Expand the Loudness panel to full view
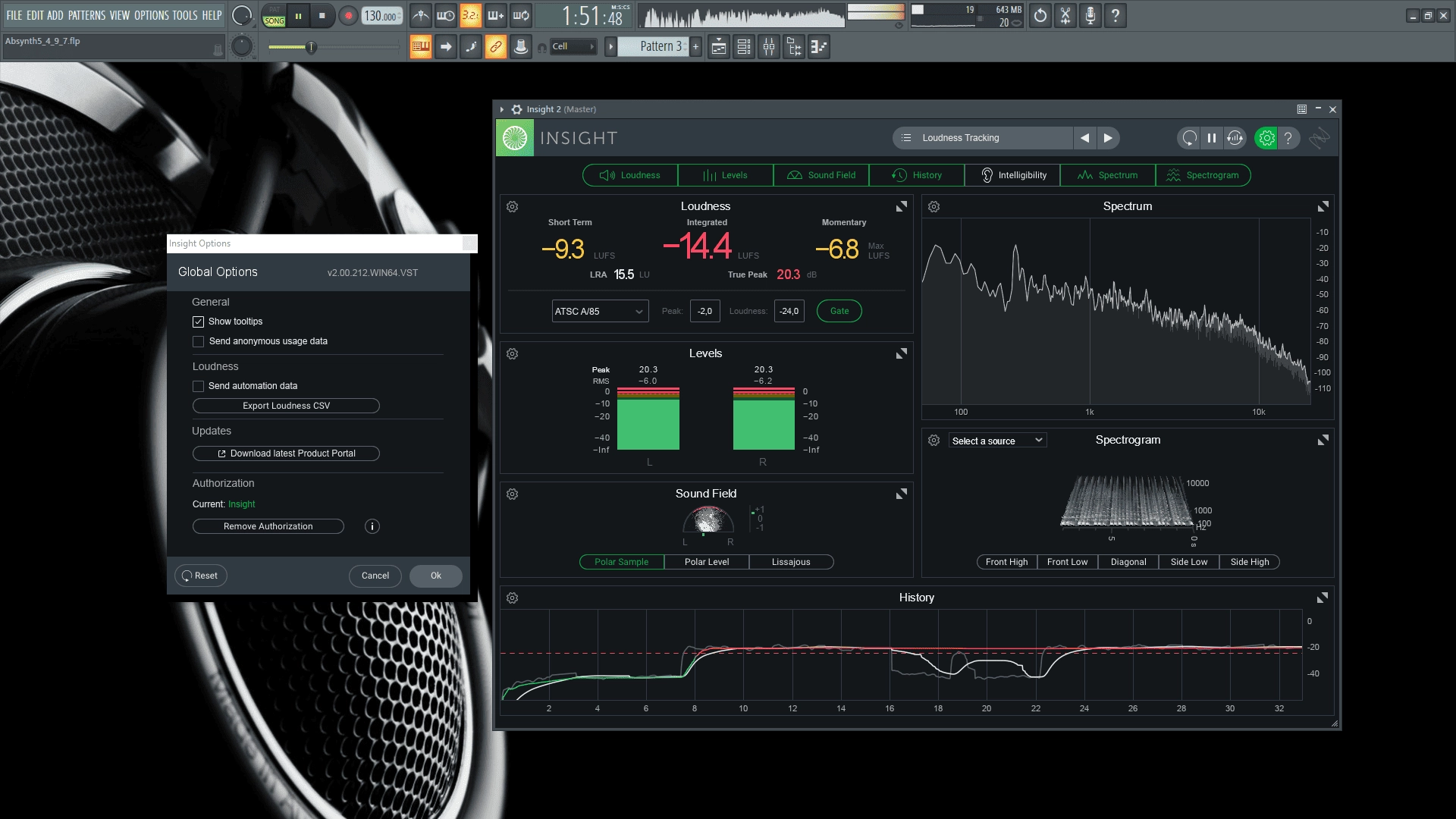This screenshot has width=1456, height=819. (902, 207)
